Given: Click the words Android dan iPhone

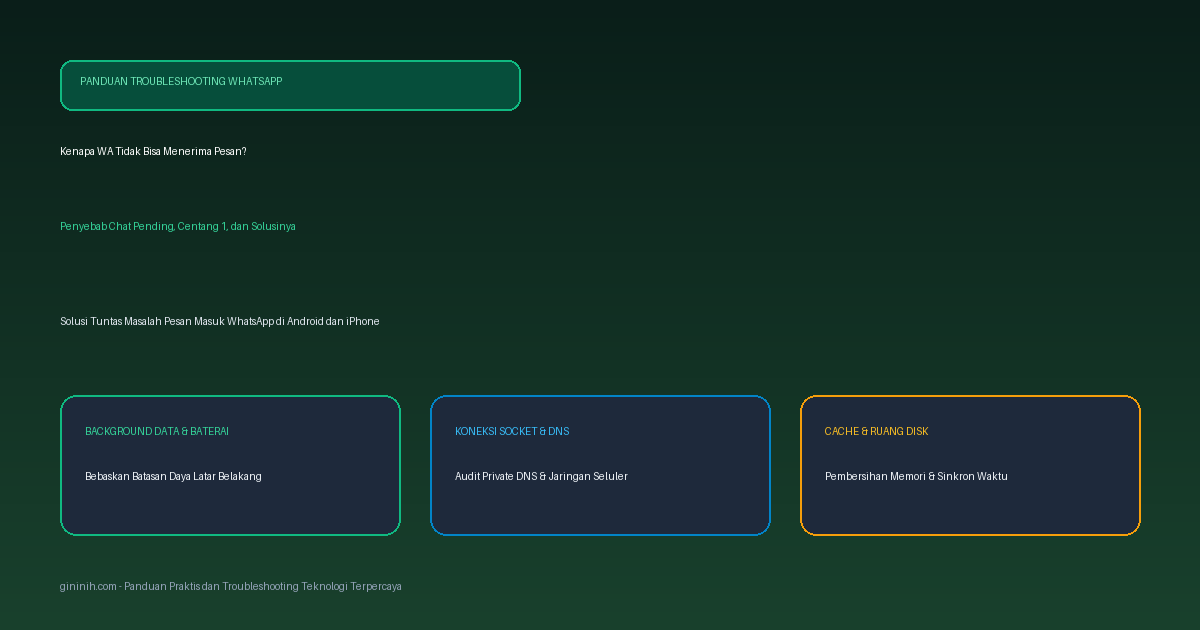Looking at the screenshot, I should pos(334,321).
